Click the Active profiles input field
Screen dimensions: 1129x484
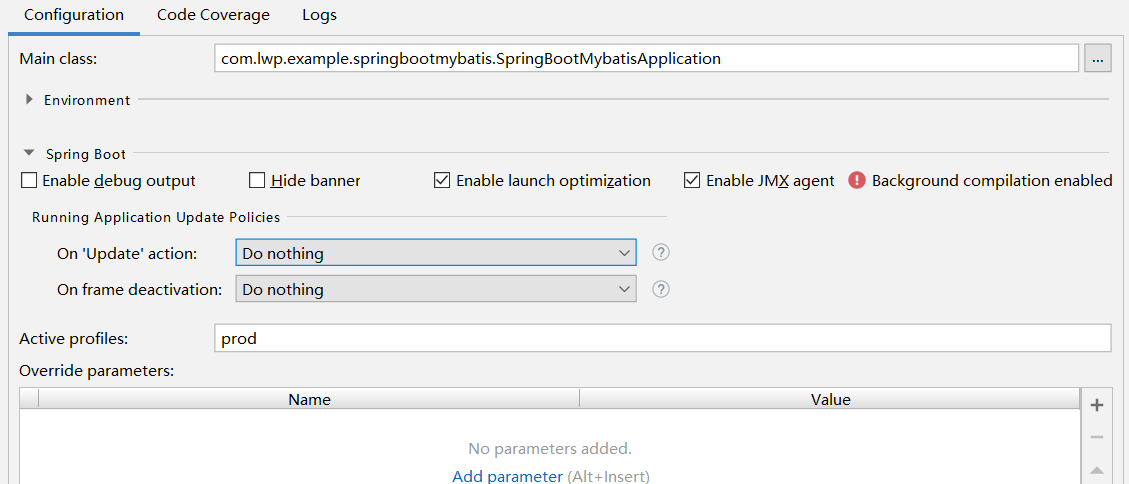pos(662,339)
